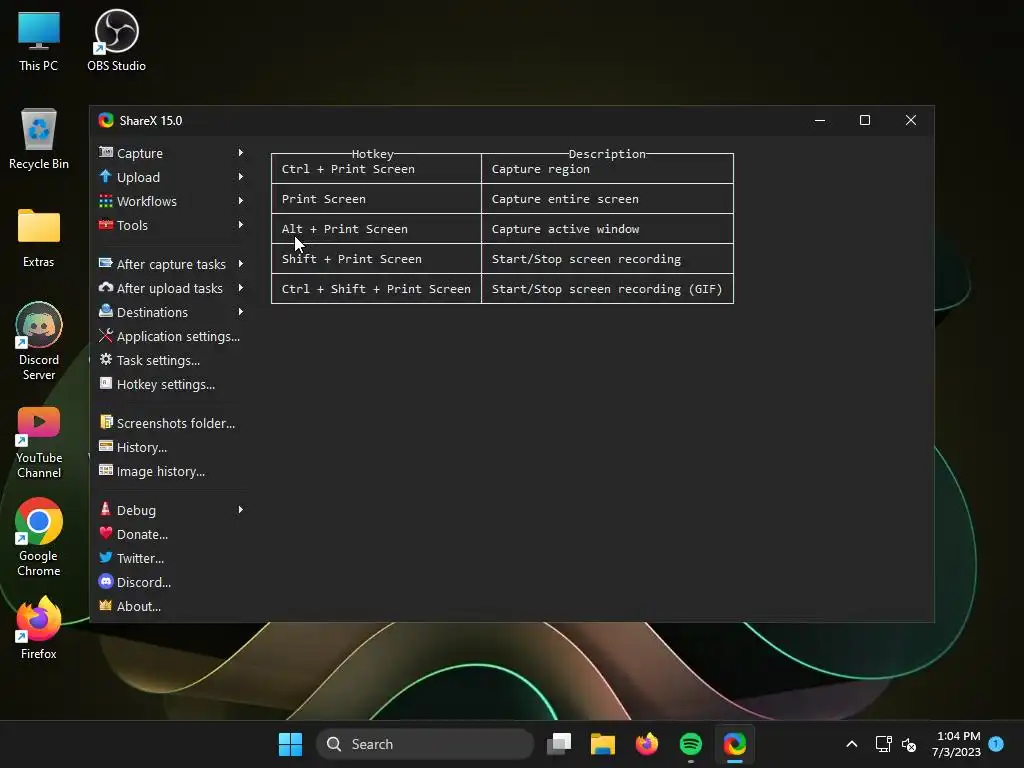This screenshot has height=768, width=1024.
Task: Expand the Upload submenu arrow
Action: (240, 176)
